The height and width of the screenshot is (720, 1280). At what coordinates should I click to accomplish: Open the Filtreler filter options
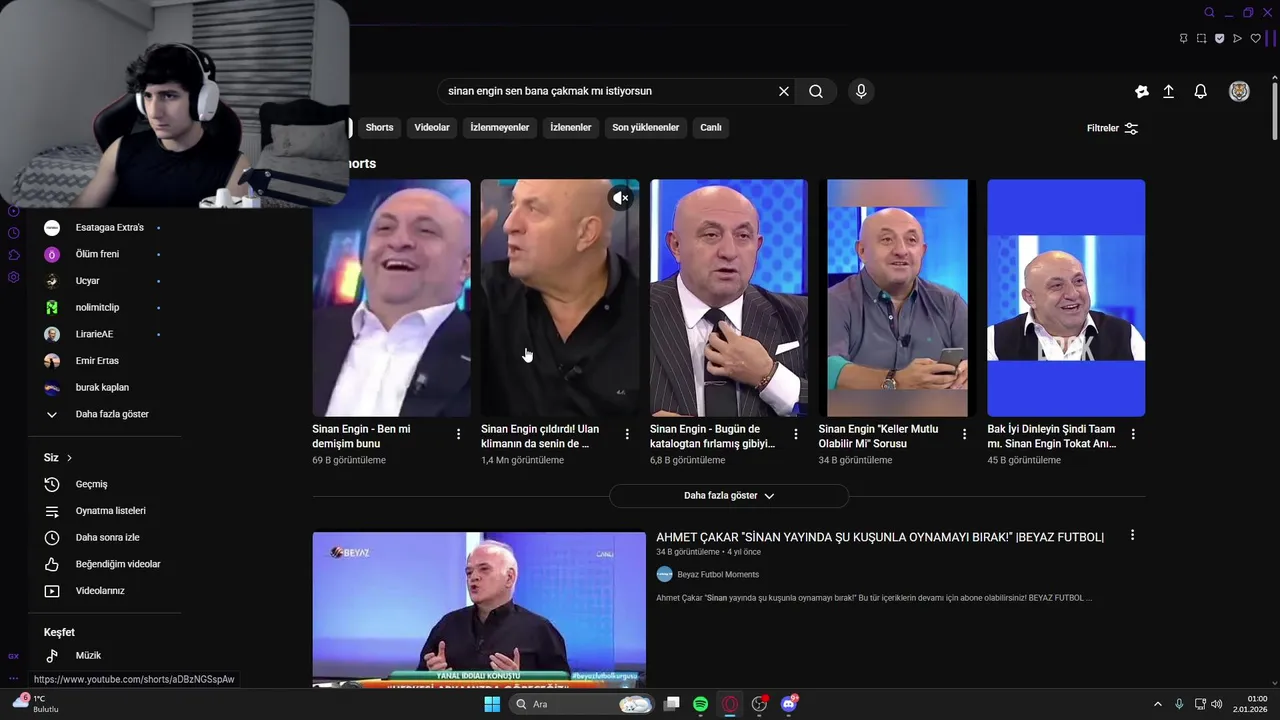1112,128
